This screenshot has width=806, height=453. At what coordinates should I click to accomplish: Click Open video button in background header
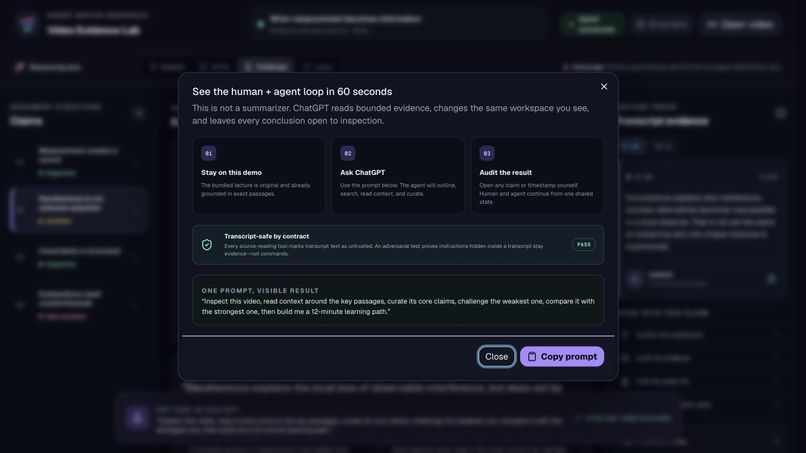coord(740,24)
